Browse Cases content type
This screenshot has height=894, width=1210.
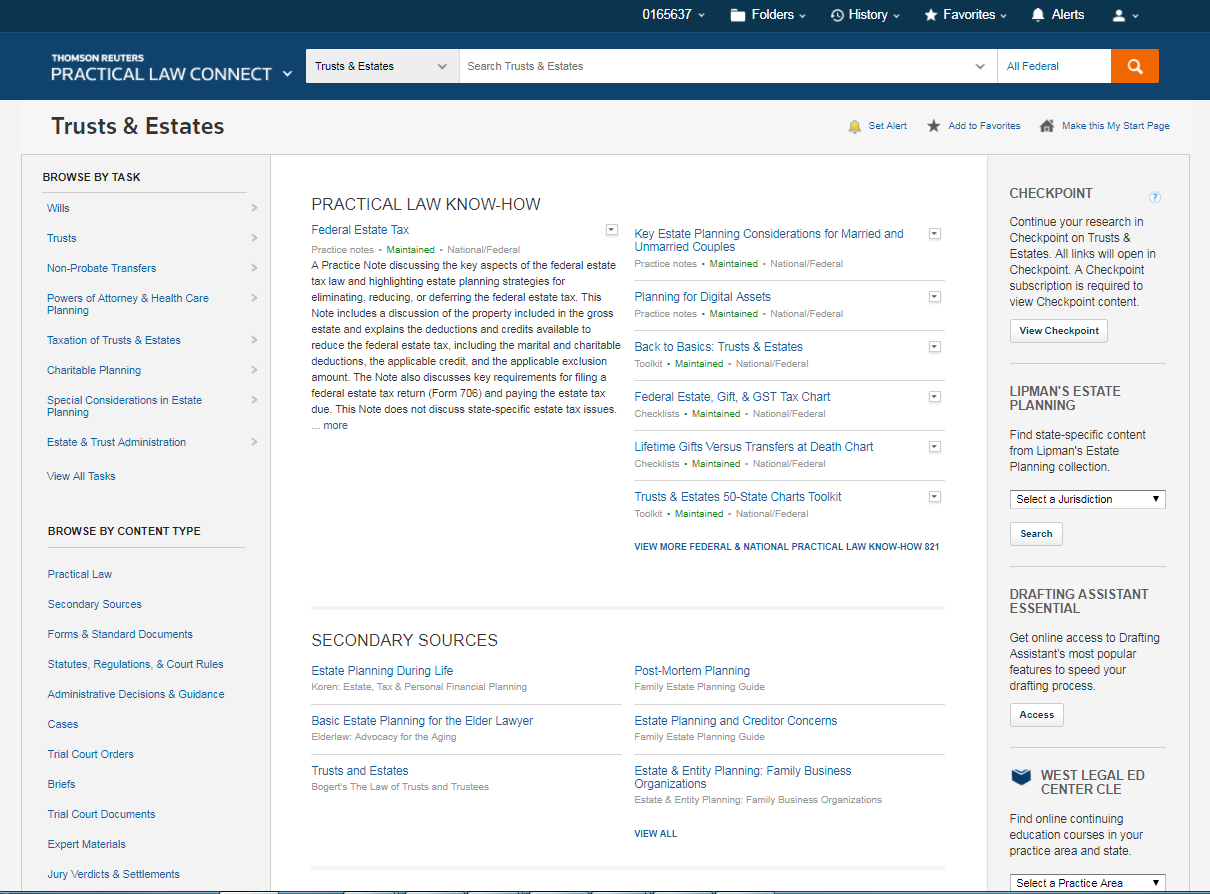click(63, 724)
